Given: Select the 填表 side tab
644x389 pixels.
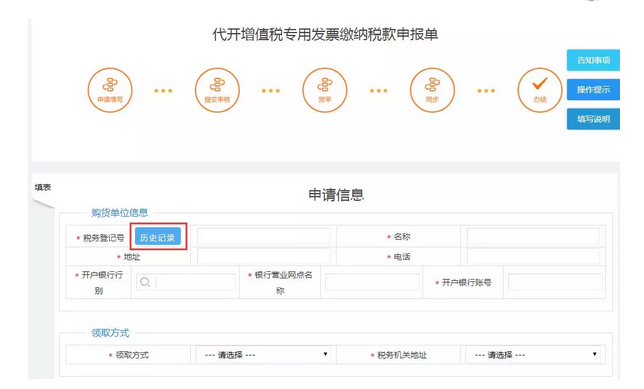Looking at the screenshot, I should 43,188.
